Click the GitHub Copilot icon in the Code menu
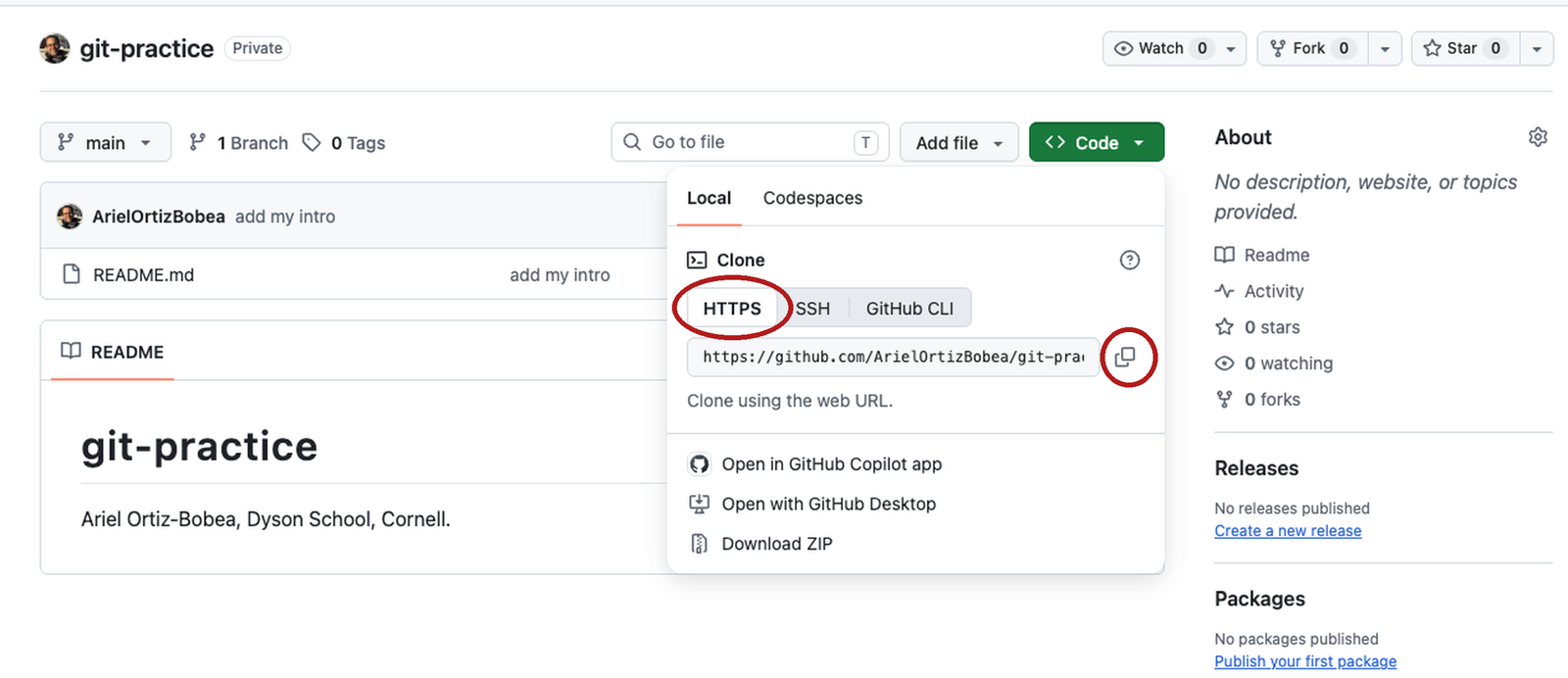Image resolution: width=1568 pixels, height=678 pixels. [699, 464]
